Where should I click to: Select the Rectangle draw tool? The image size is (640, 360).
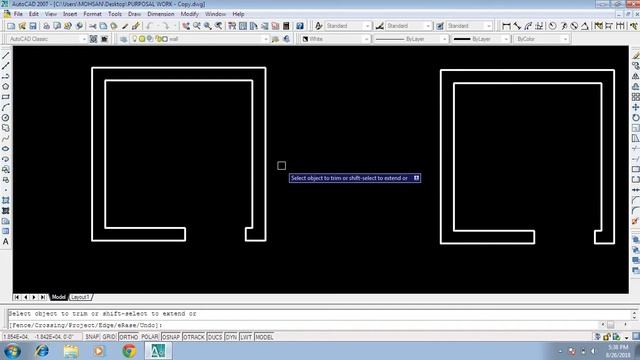[6, 97]
